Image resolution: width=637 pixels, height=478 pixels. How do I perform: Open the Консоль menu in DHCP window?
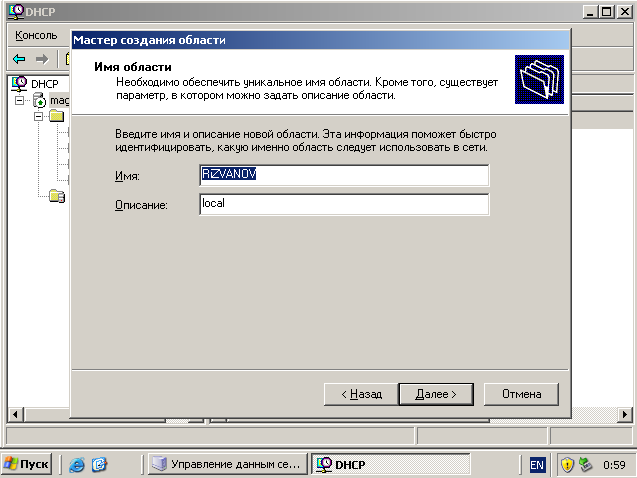coord(36,35)
